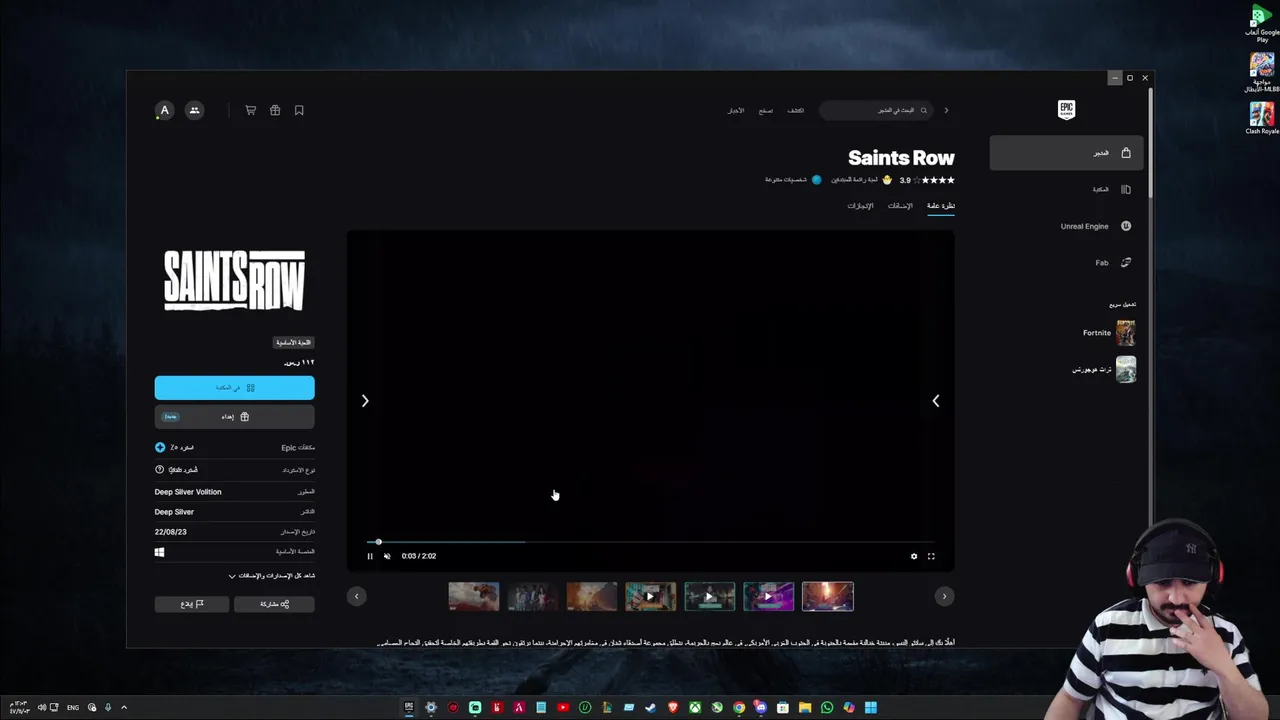The width and height of the screenshot is (1280, 720).
Task: Open Clash Royale desktop shortcut
Action: [1262, 117]
